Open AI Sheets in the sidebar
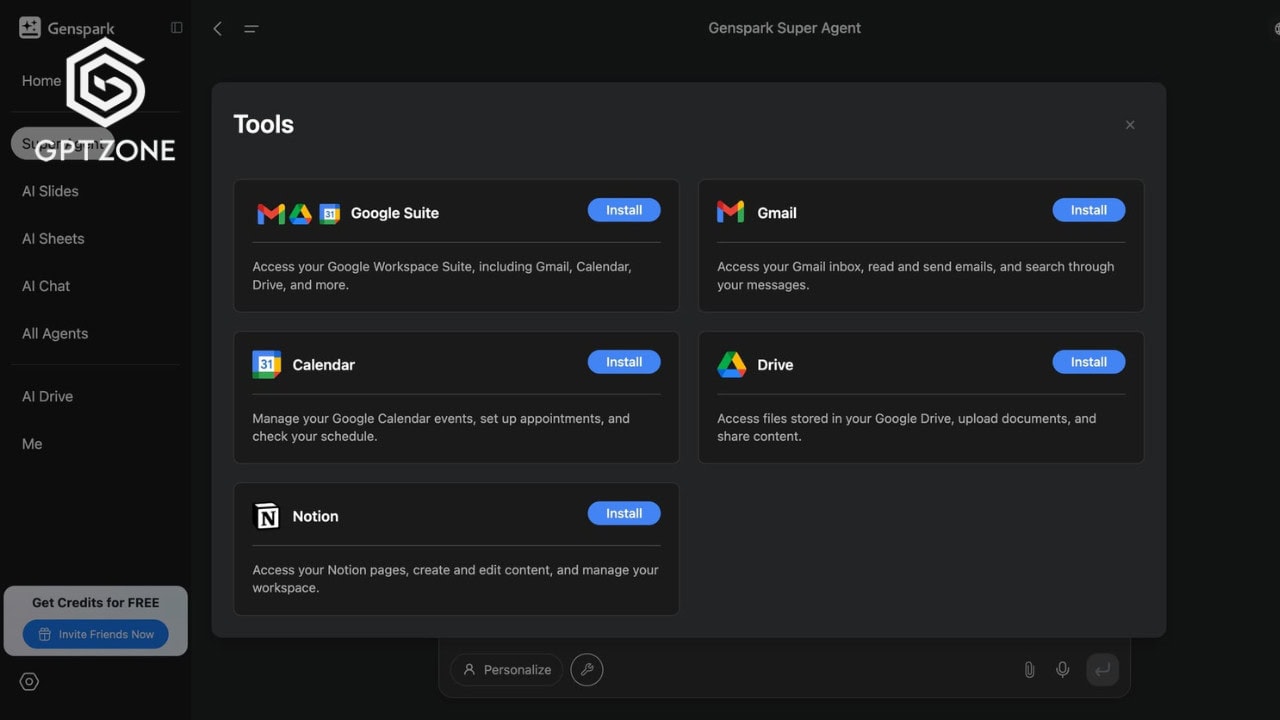 click(x=53, y=238)
